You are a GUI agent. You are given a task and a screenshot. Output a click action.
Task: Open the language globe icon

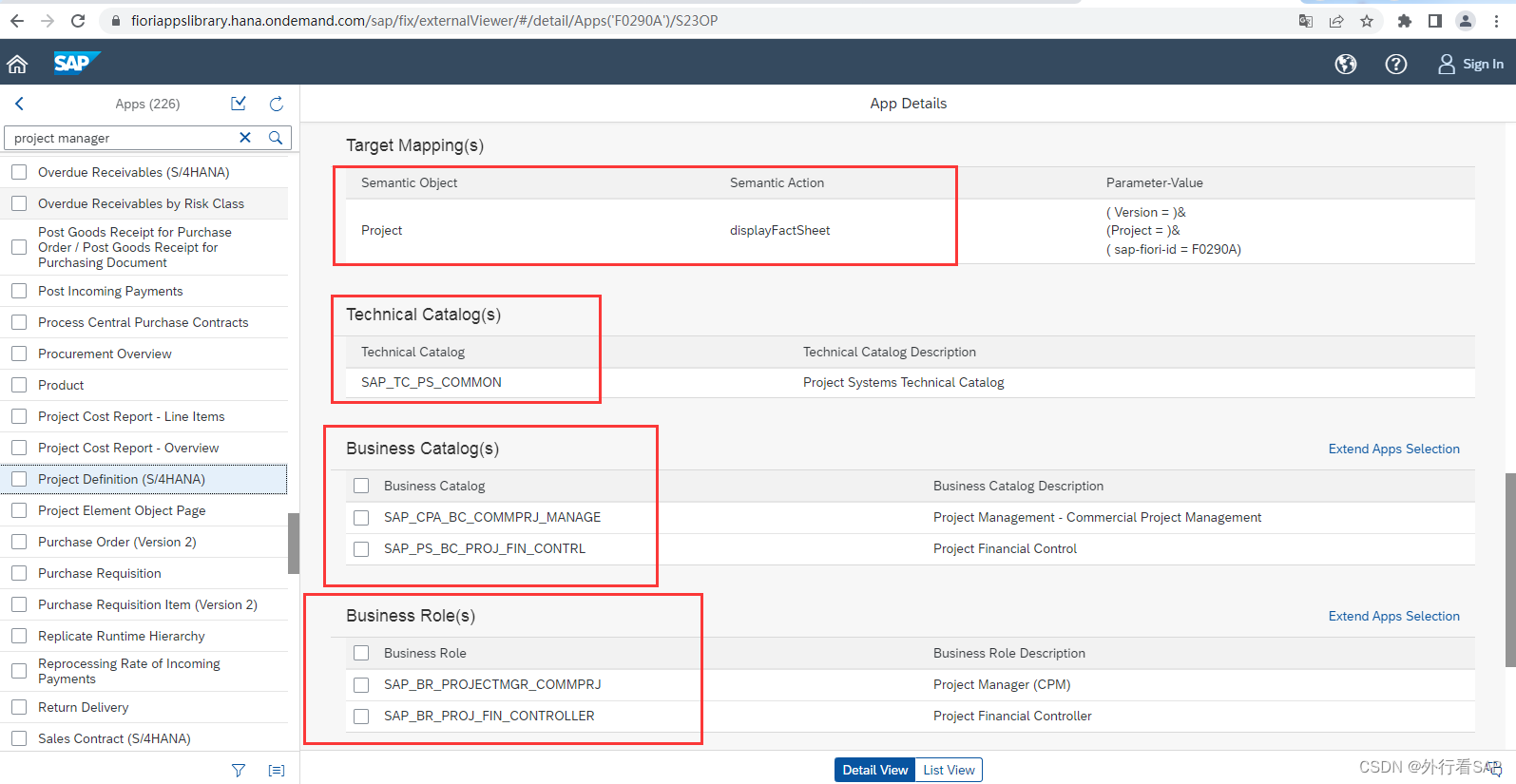tap(1346, 64)
